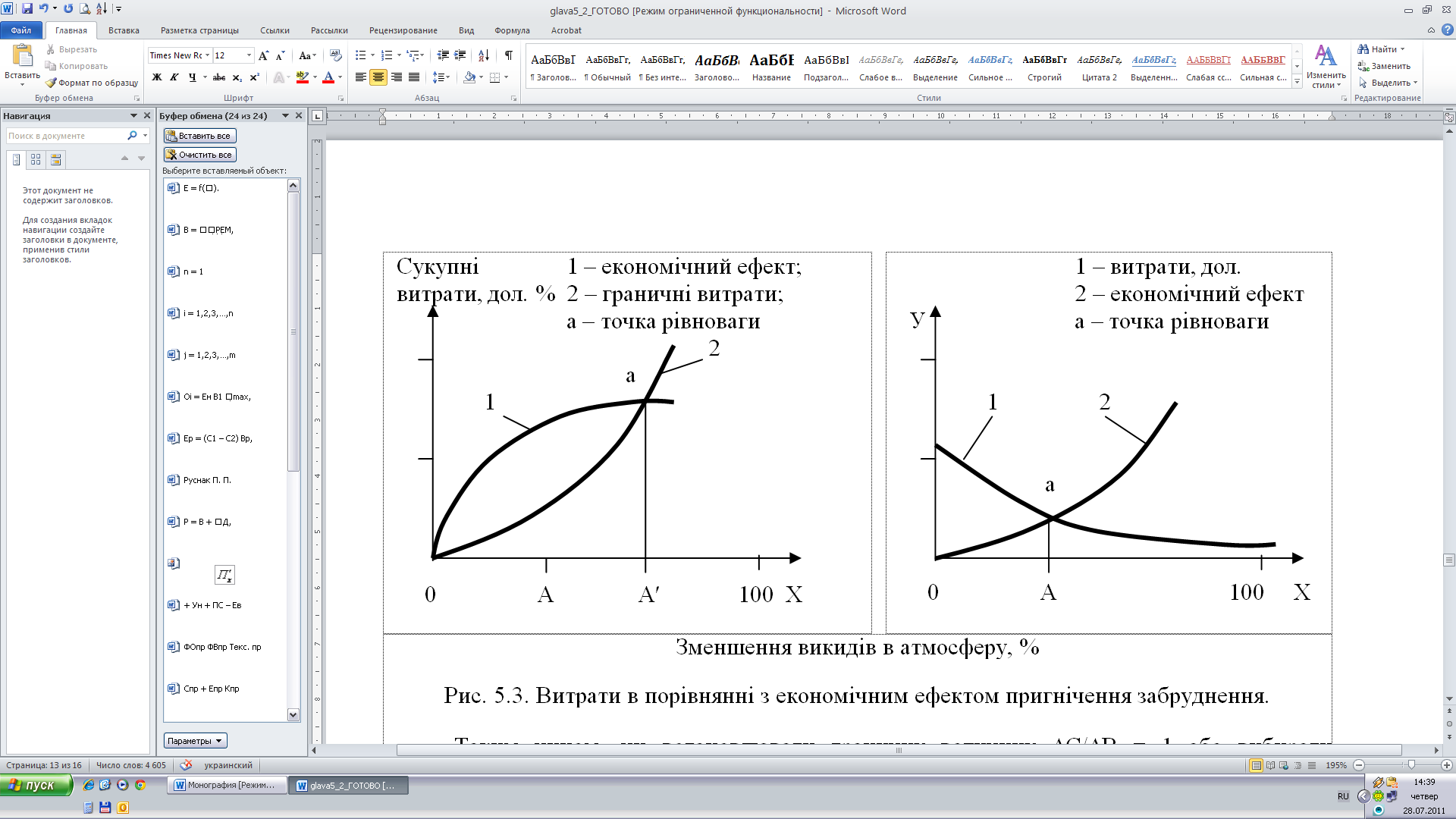Align text left
Viewport: 1456px width, 819px height.
(x=360, y=77)
